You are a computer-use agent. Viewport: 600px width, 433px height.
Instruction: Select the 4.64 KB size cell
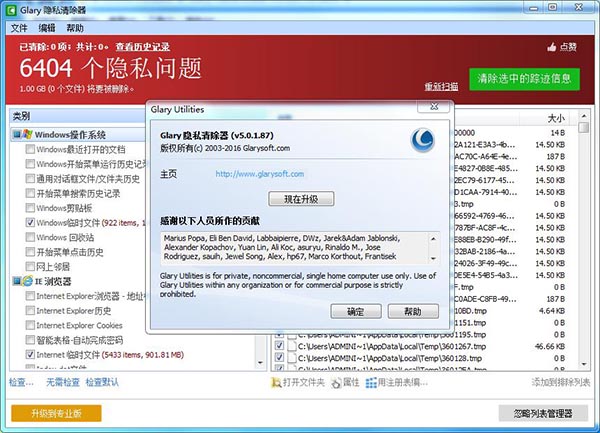(552, 311)
